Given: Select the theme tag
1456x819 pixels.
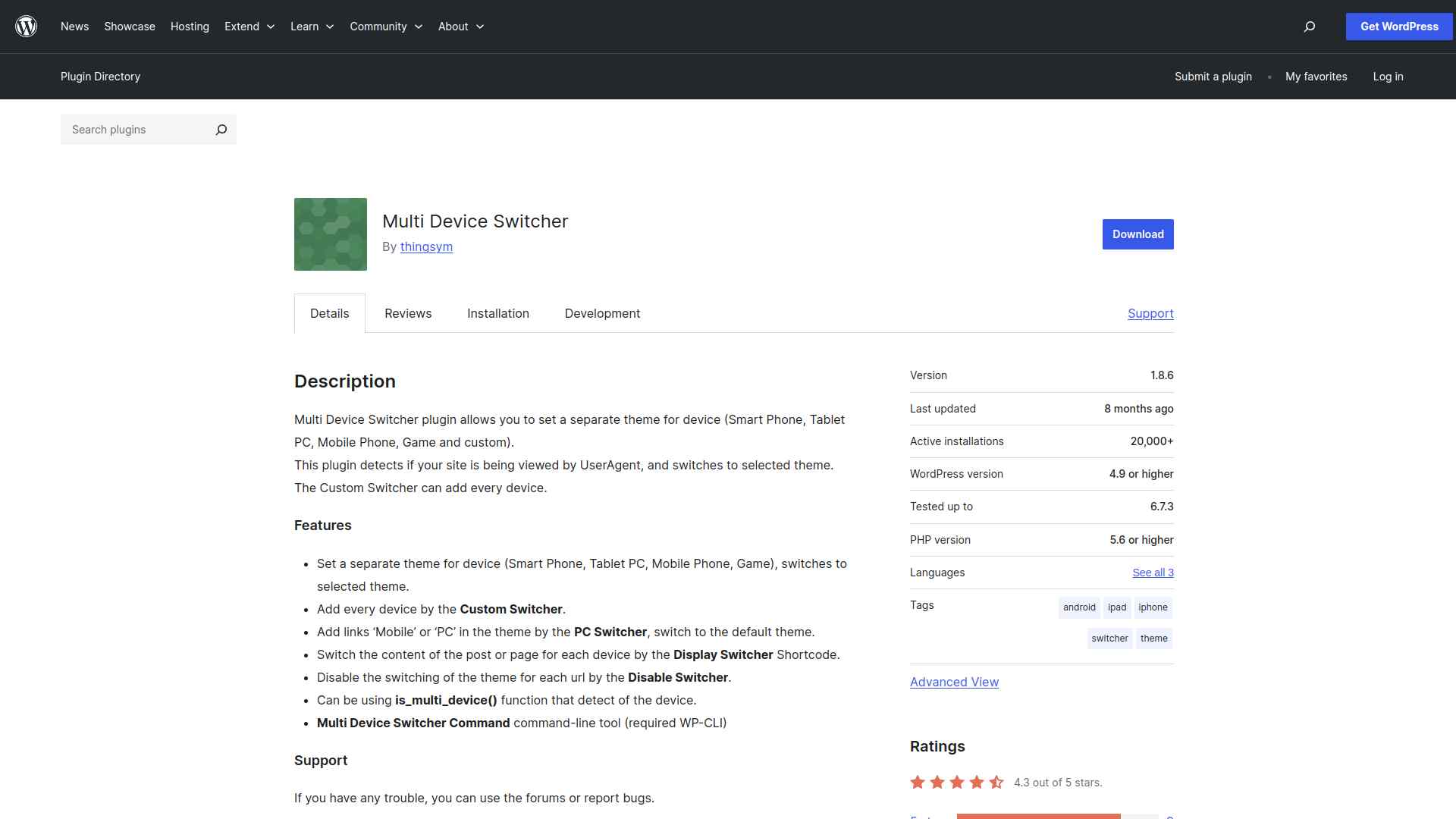Looking at the screenshot, I should [x=1154, y=639].
